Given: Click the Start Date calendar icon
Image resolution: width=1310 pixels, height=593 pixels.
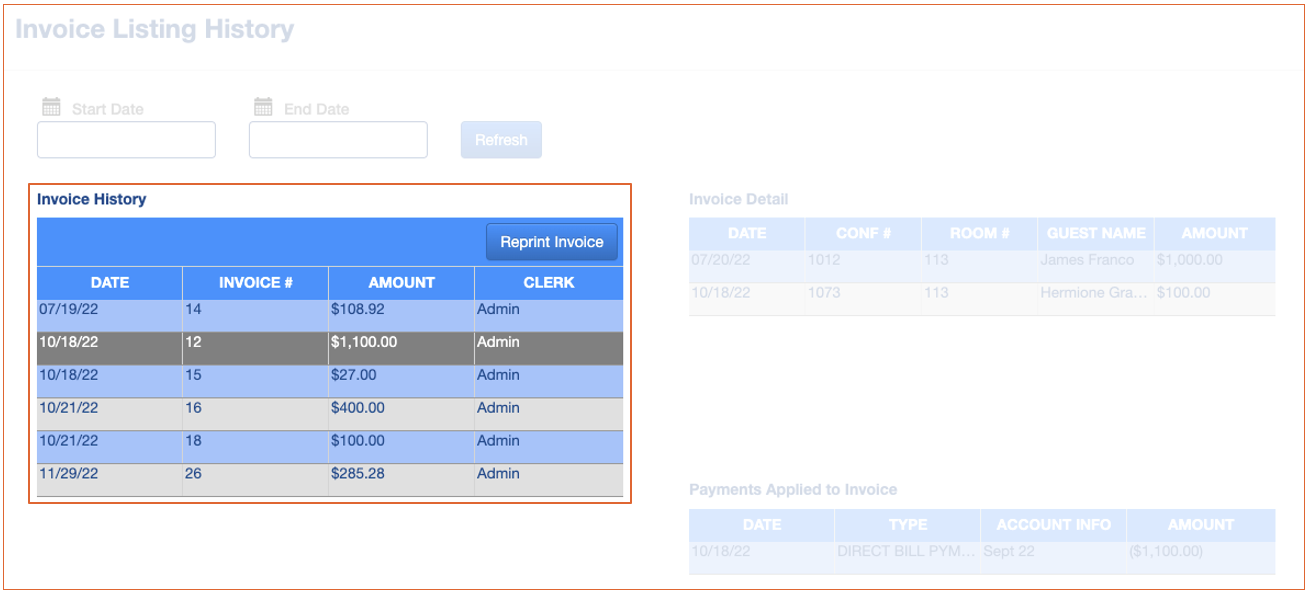Looking at the screenshot, I should pos(51,107).
